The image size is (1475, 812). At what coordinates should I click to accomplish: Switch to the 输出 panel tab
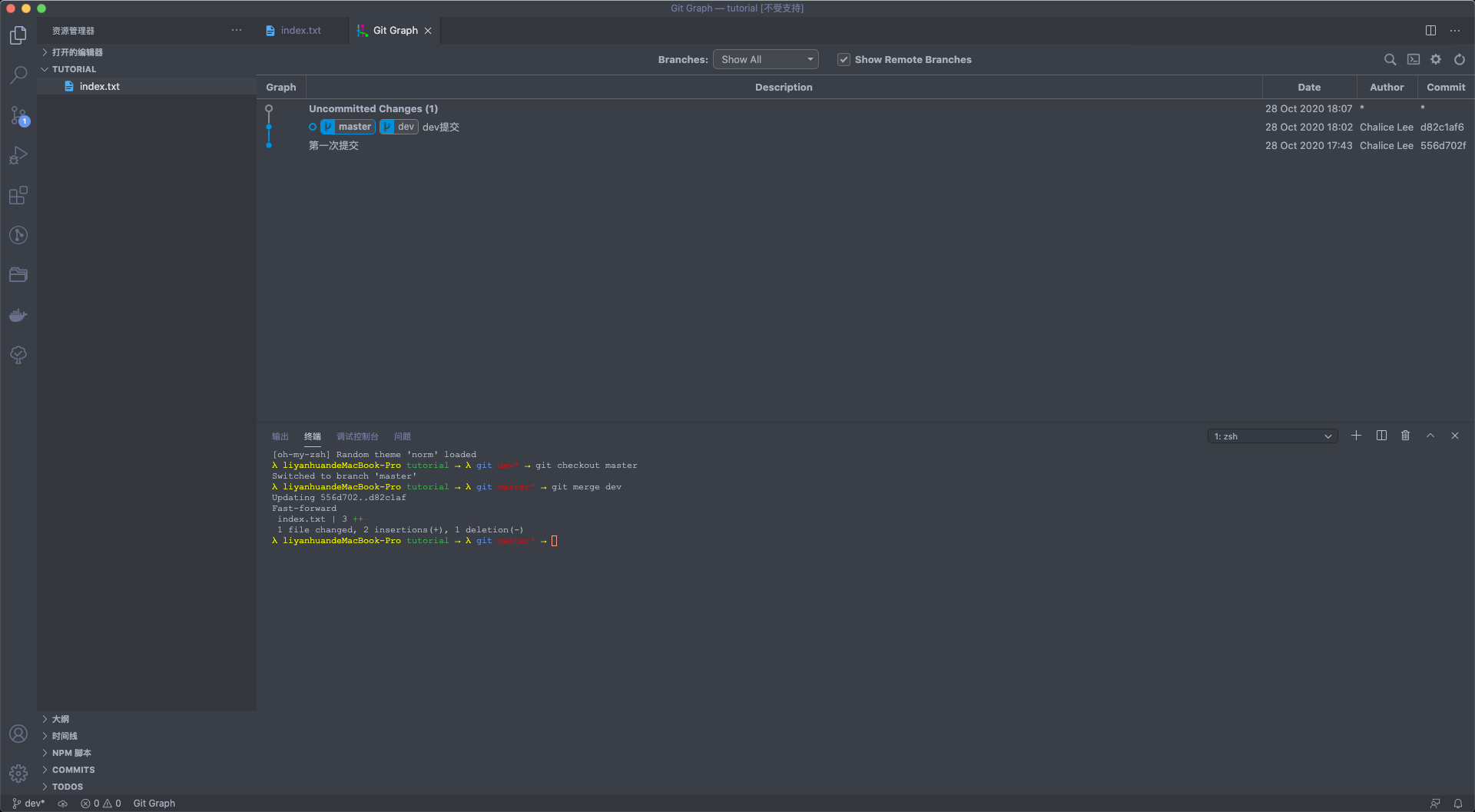pyautogui.click(x=280, y=436)
